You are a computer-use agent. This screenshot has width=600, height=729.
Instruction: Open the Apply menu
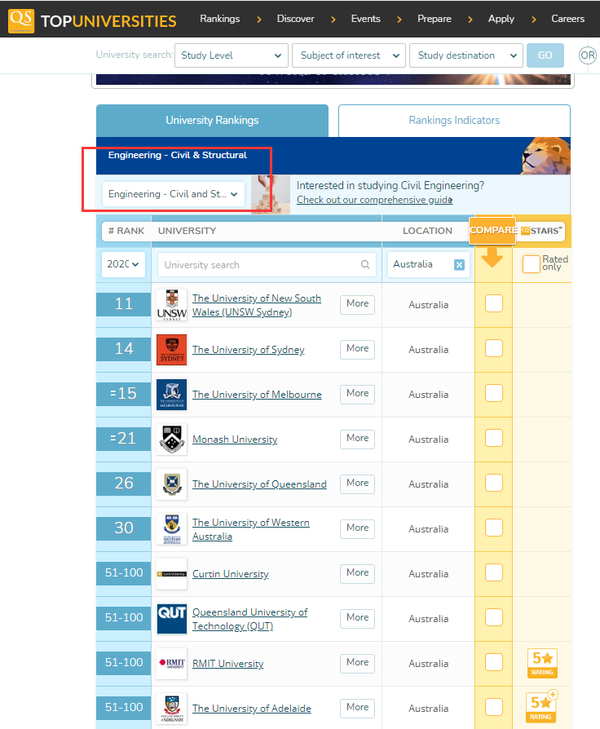pyautogui.click(x=501, y=19)
